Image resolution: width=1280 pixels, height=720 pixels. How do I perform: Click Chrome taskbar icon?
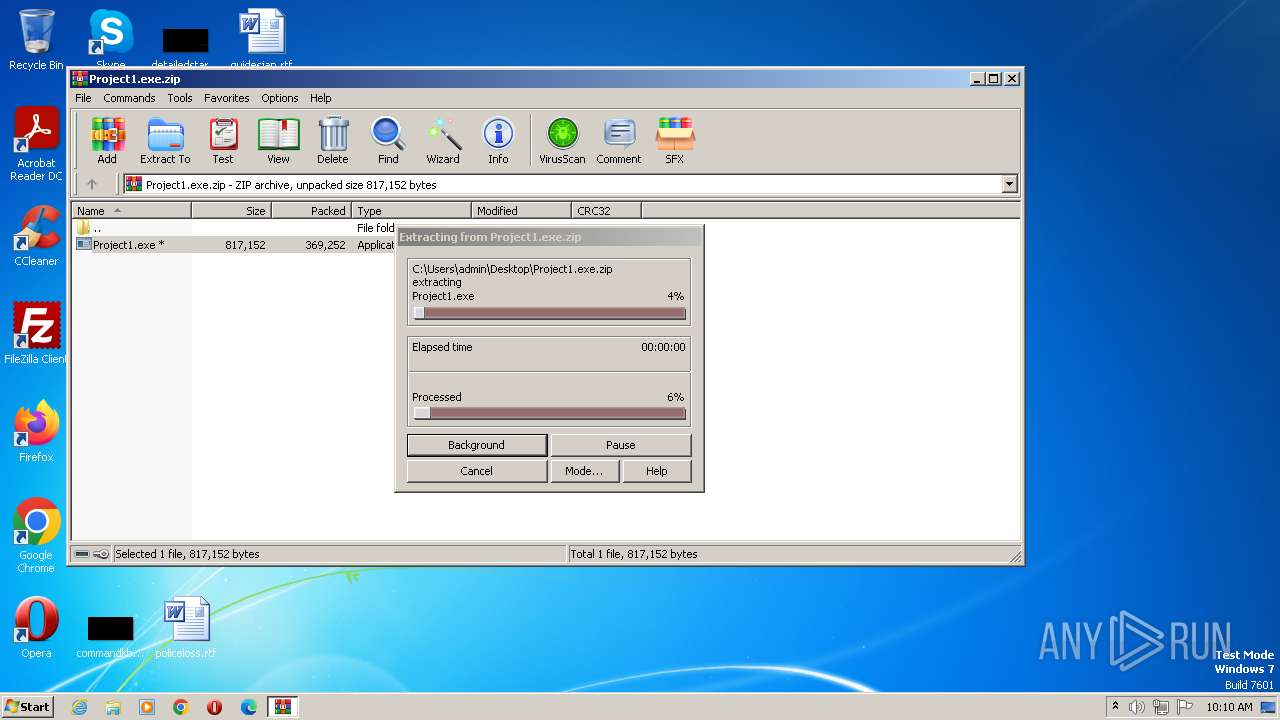point(180,707)
